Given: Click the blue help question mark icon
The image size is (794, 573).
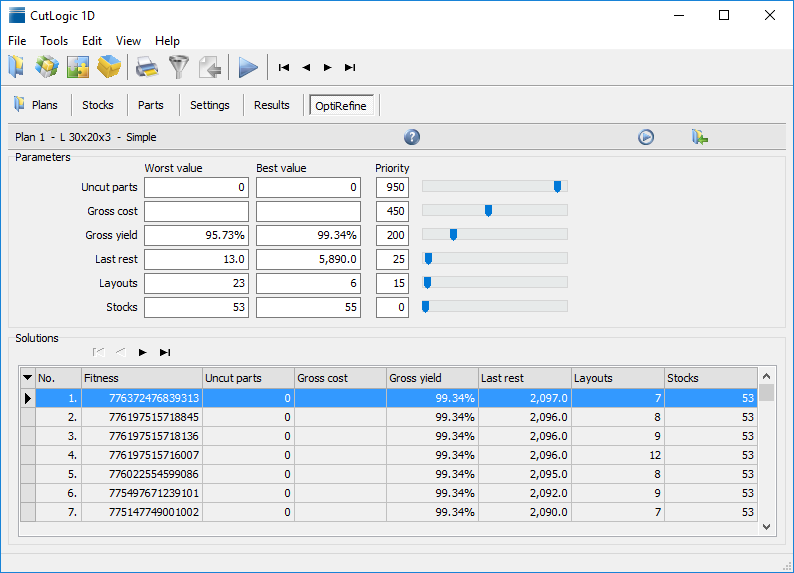Looking at the screenshot, I should click(412, 137).
